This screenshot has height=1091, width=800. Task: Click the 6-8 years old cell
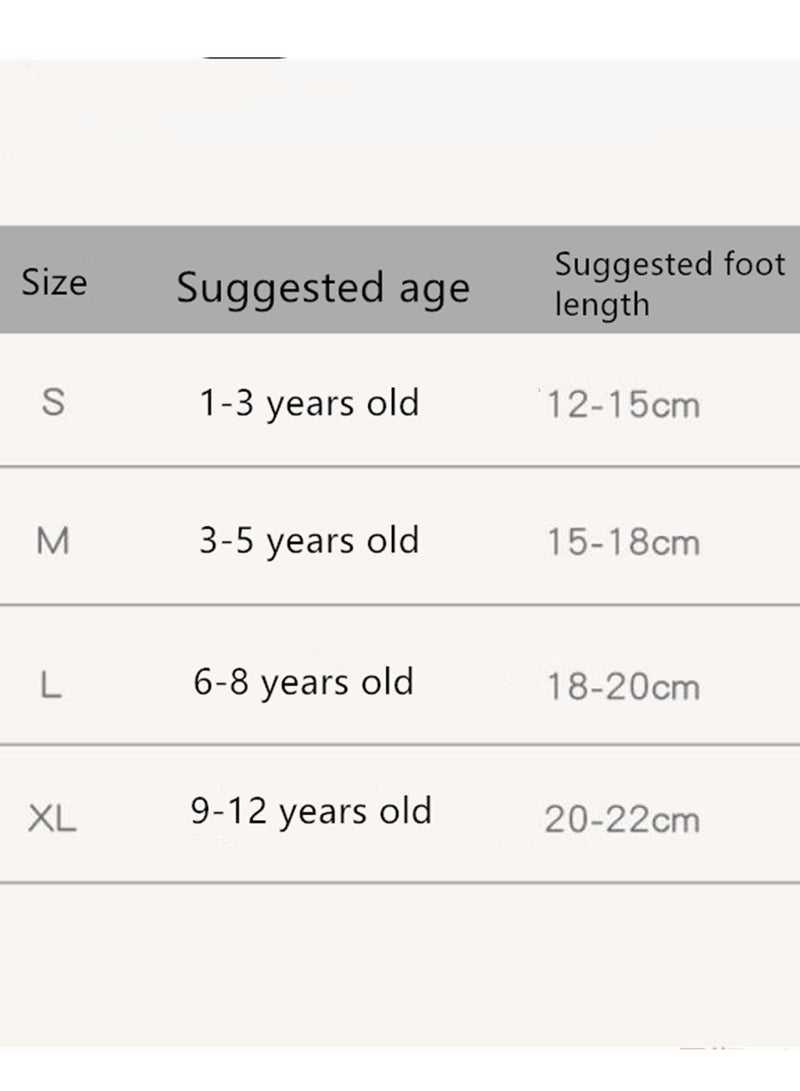(x=304, y=682)
